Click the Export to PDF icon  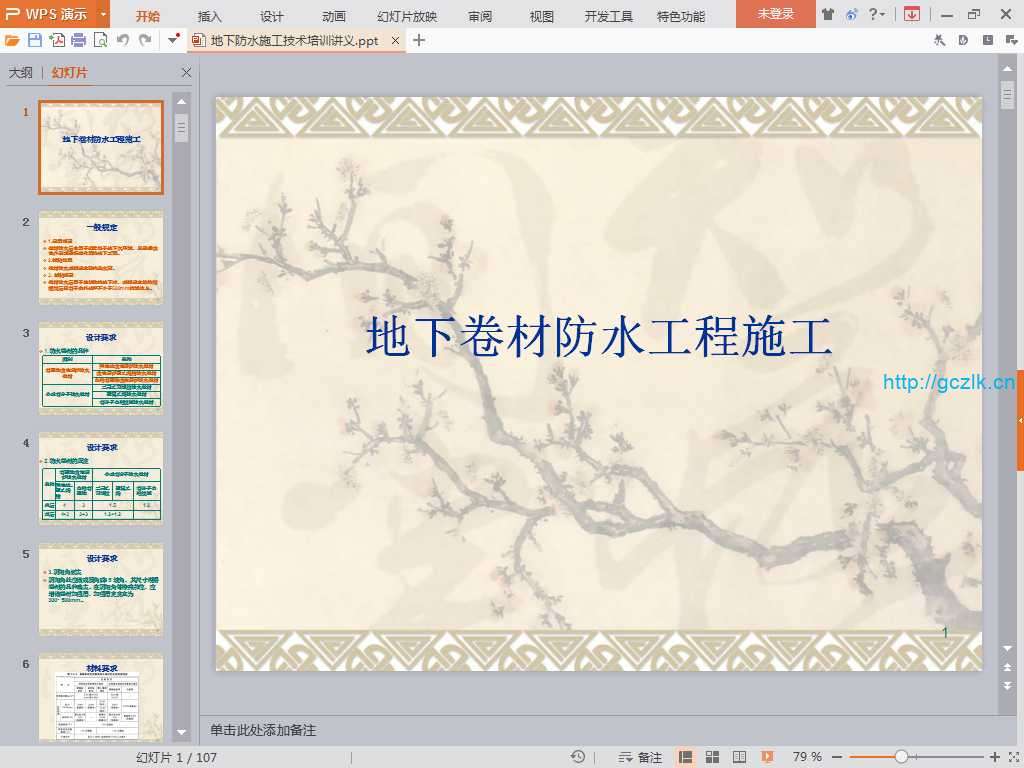(57, 40)
